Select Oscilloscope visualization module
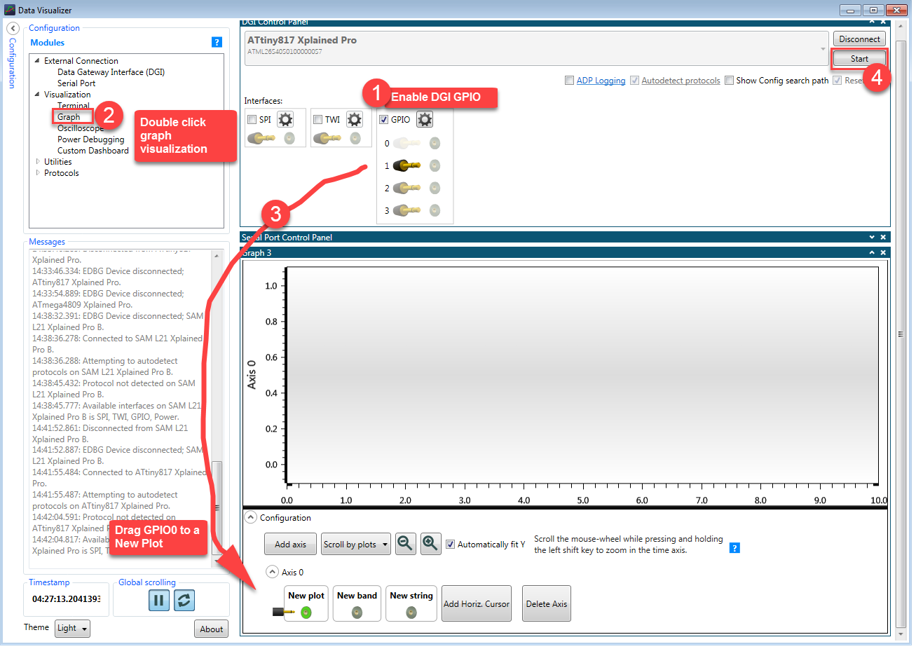Screen dimensions: 912x646 point(80,128)
